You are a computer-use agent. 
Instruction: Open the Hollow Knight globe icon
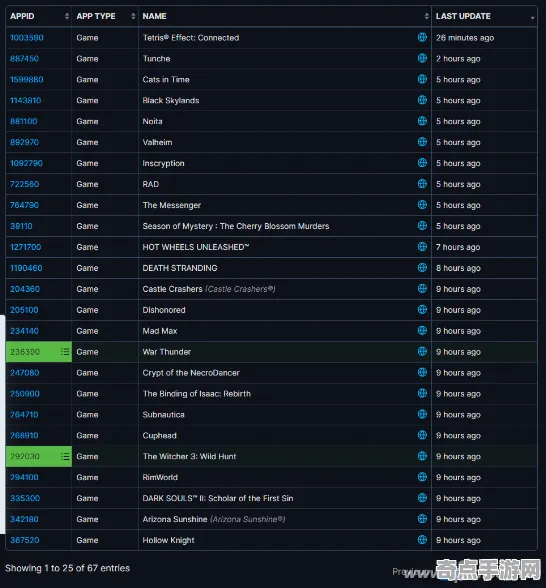pos(422,540)
